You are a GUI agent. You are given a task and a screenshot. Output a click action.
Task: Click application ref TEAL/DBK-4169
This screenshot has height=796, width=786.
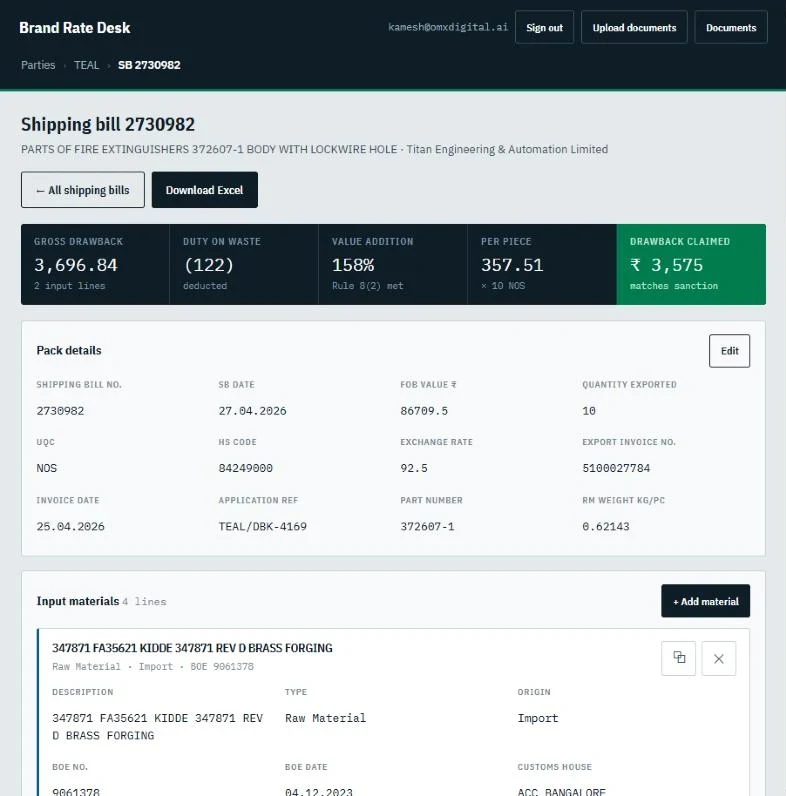tap(263, 526)
